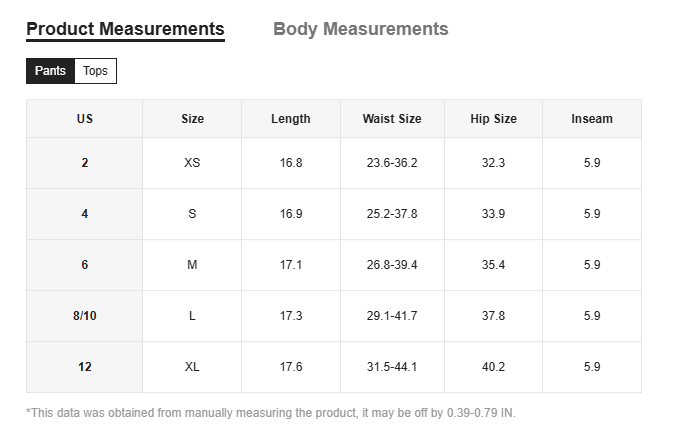Image resolution: width=675 pixels, height=429 pixels.
Task: Select the XS size cell
Action: pos(192,163)
